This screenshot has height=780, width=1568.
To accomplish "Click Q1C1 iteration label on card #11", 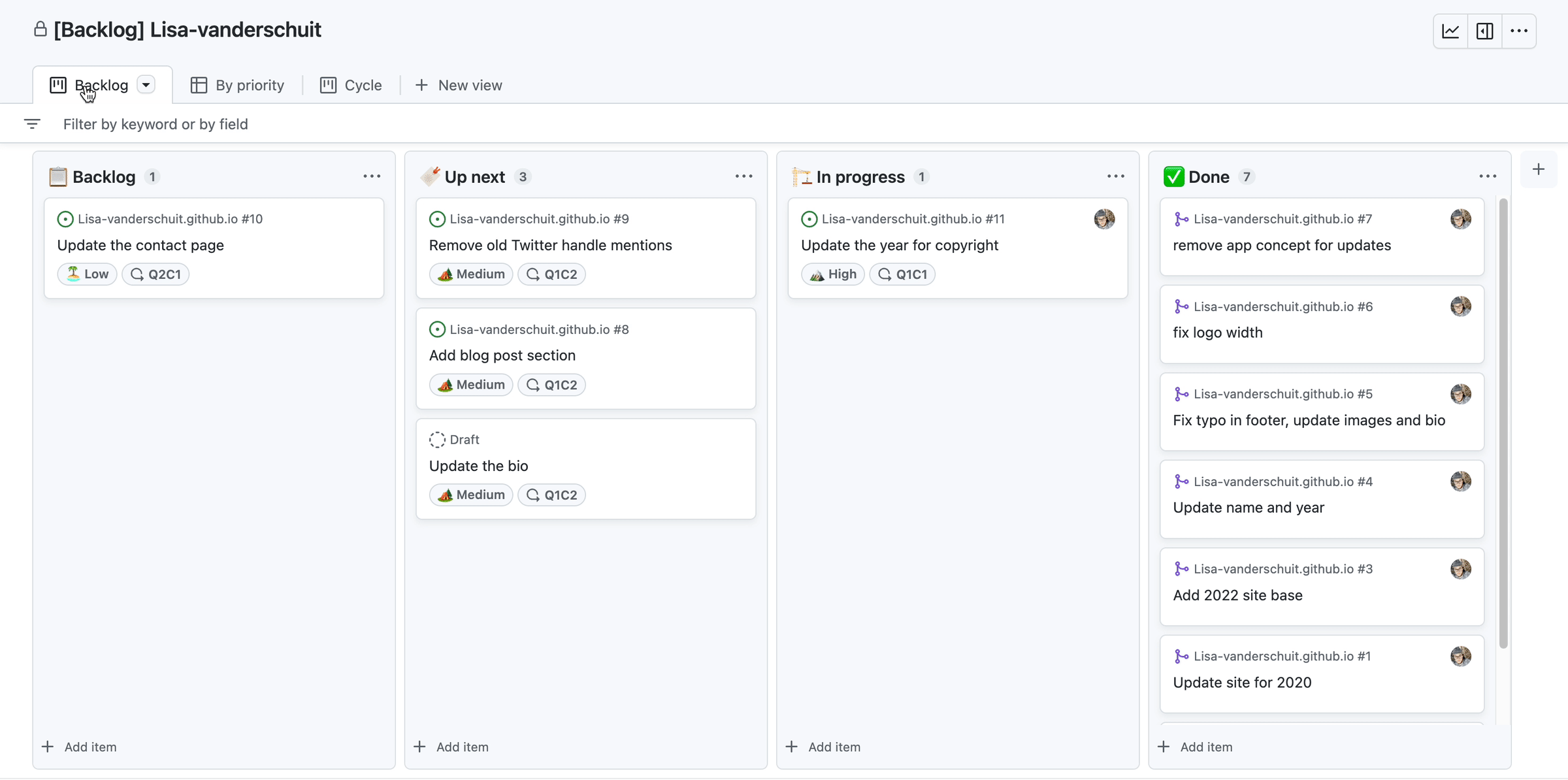I will [x=902, y=274].
